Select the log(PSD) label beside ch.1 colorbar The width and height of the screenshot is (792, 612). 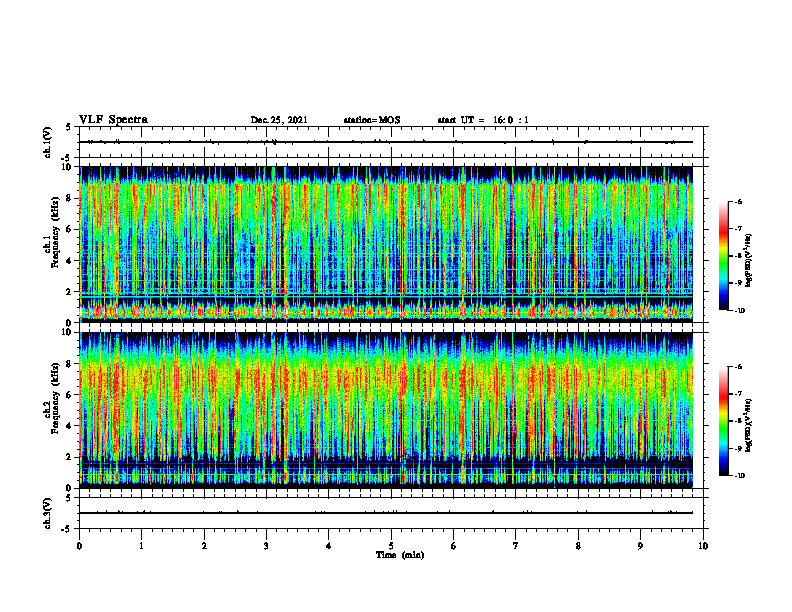749,261
